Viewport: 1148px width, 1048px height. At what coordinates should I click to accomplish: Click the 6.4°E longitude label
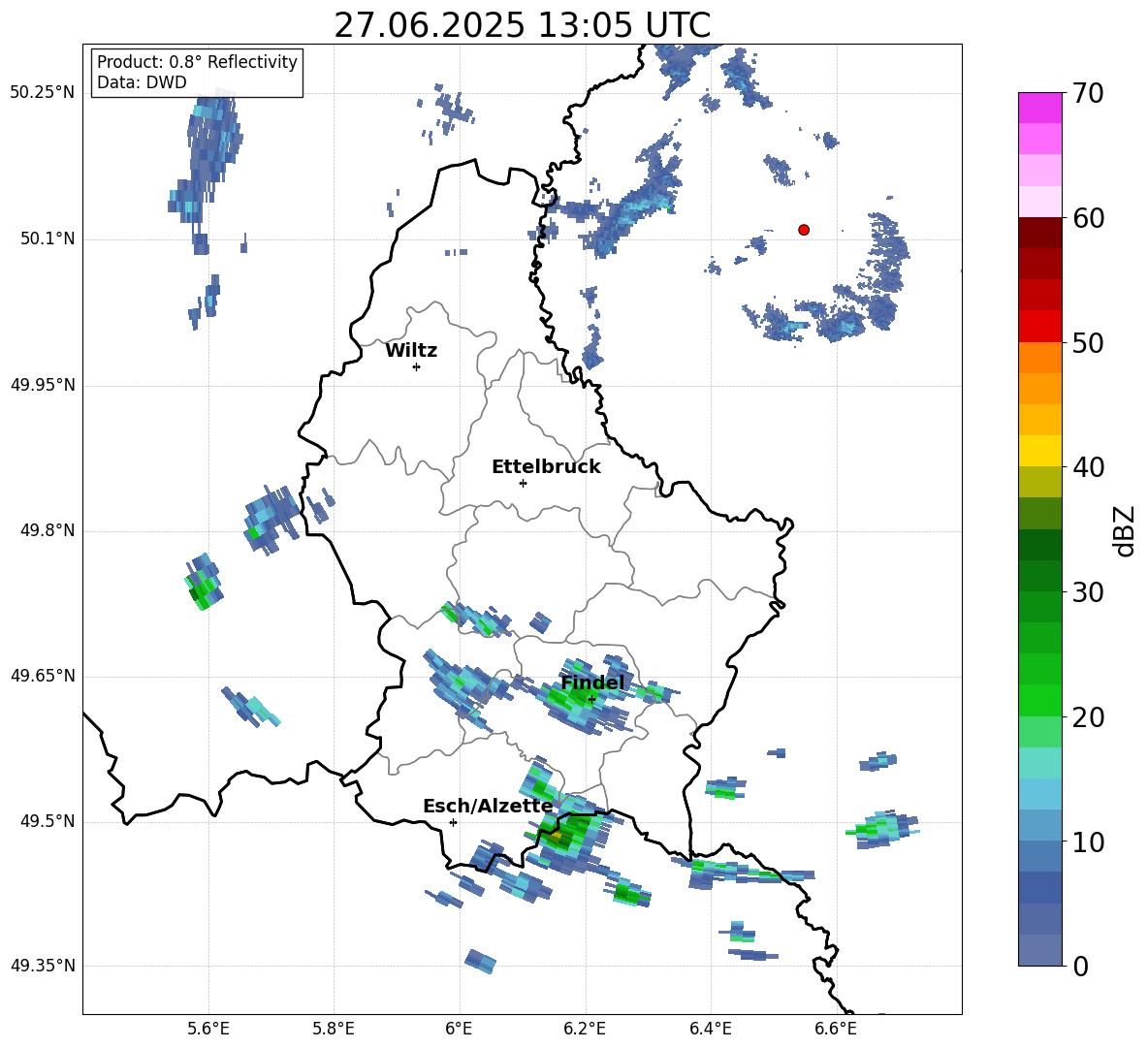[x=710, y=1029]
